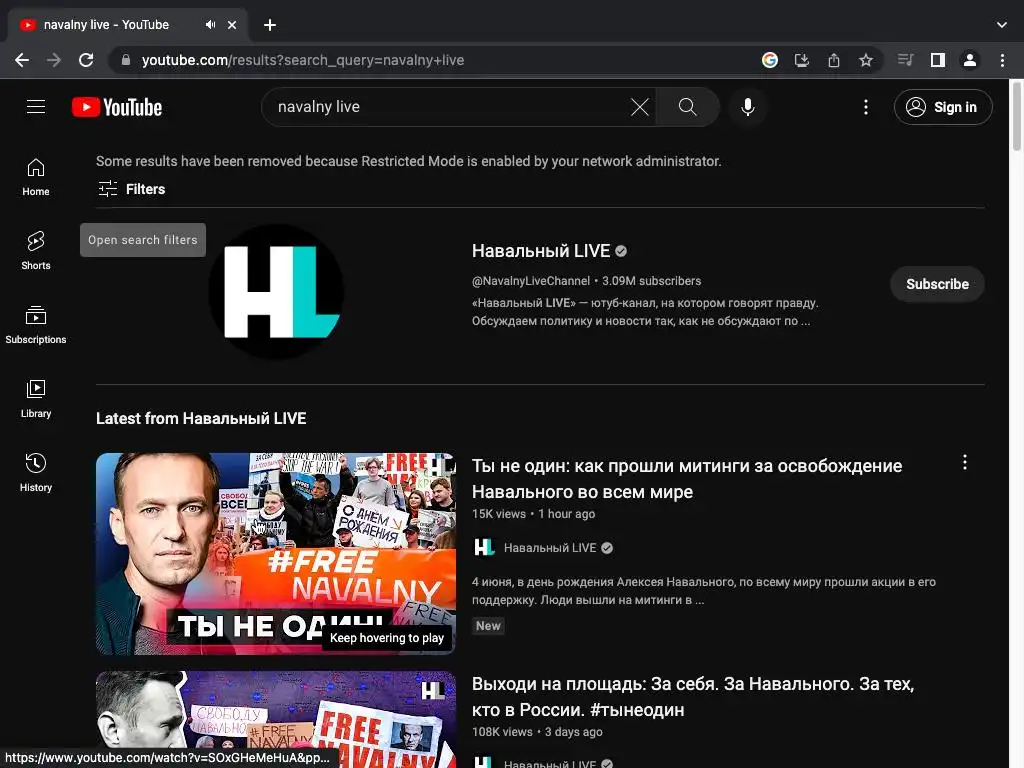Go back with the browser back arrow
The image size is (1024, 768).
22,60
